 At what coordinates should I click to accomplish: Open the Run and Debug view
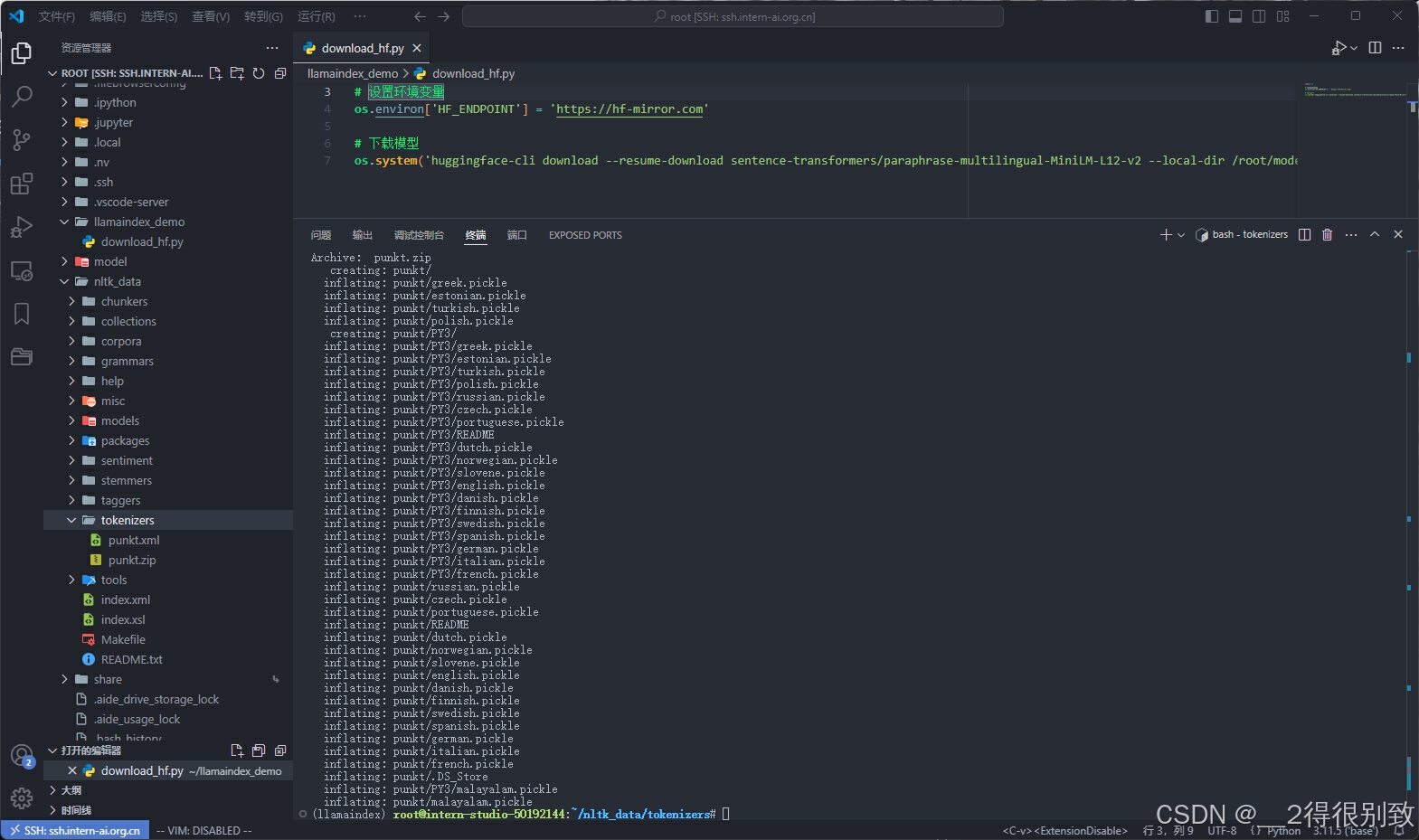click(22, 227)
